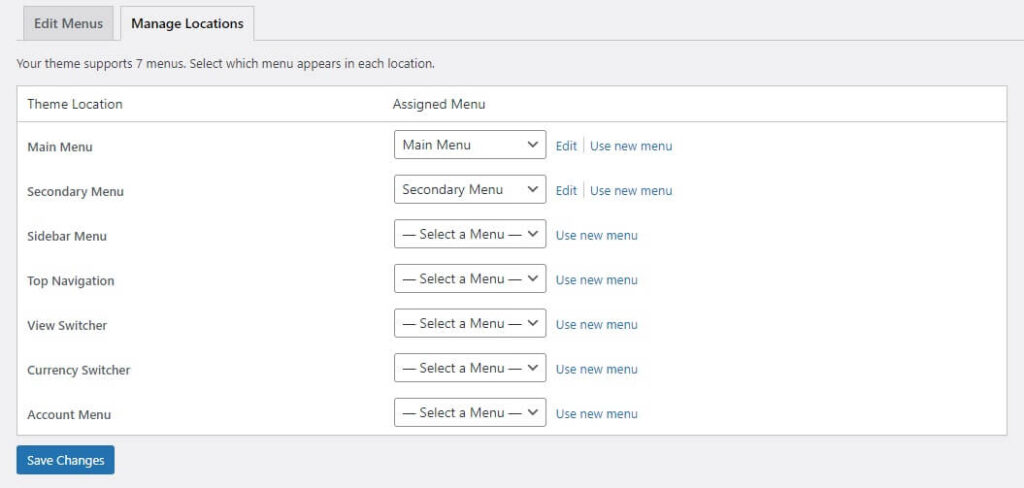Expand the Top Navigation menu dropdown

[x=470, y=279]
